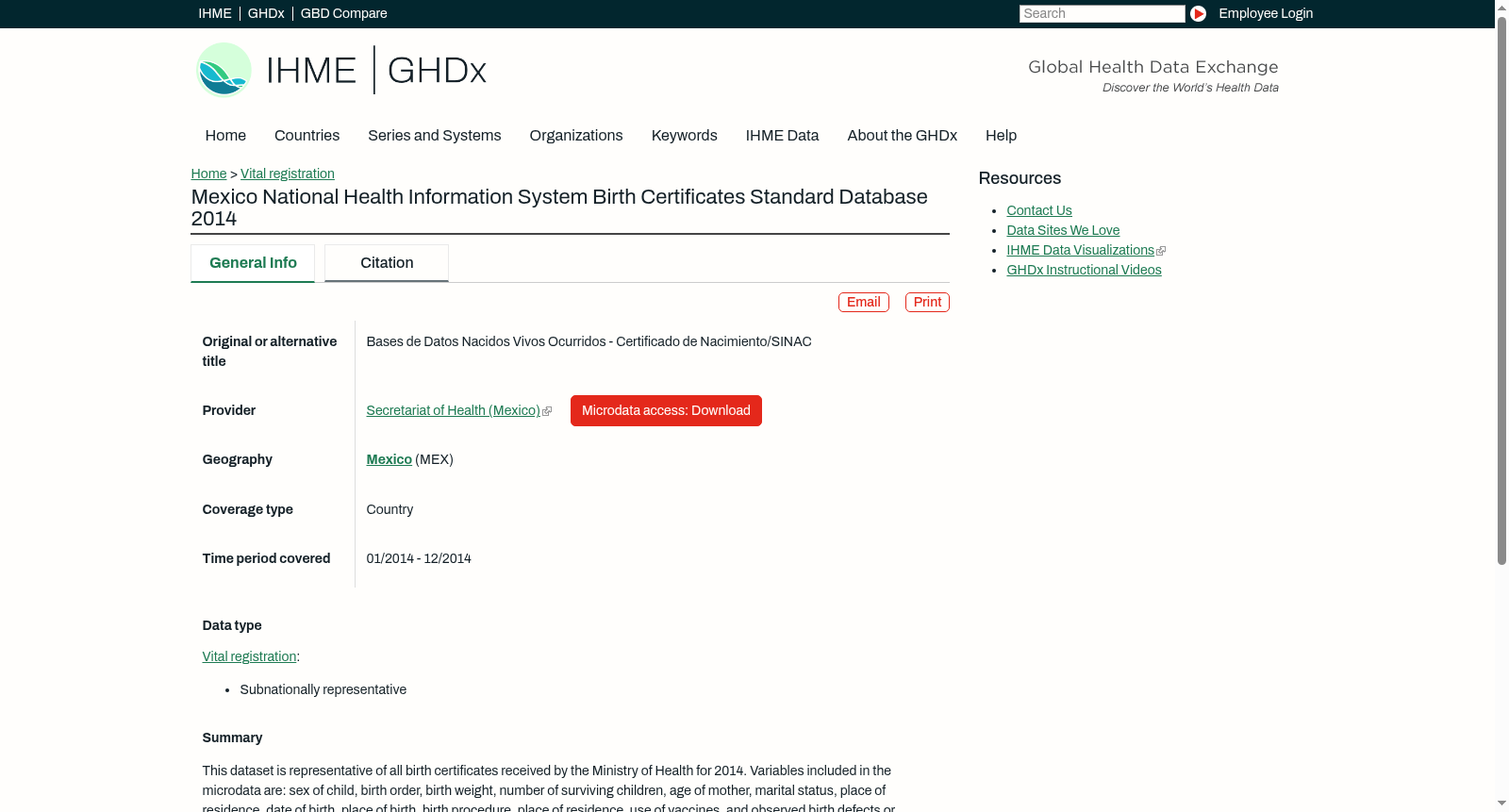The width and height of the screenshot is (1509, 812).
Task: Open IHME link in top bar
Action: [215, 13]
